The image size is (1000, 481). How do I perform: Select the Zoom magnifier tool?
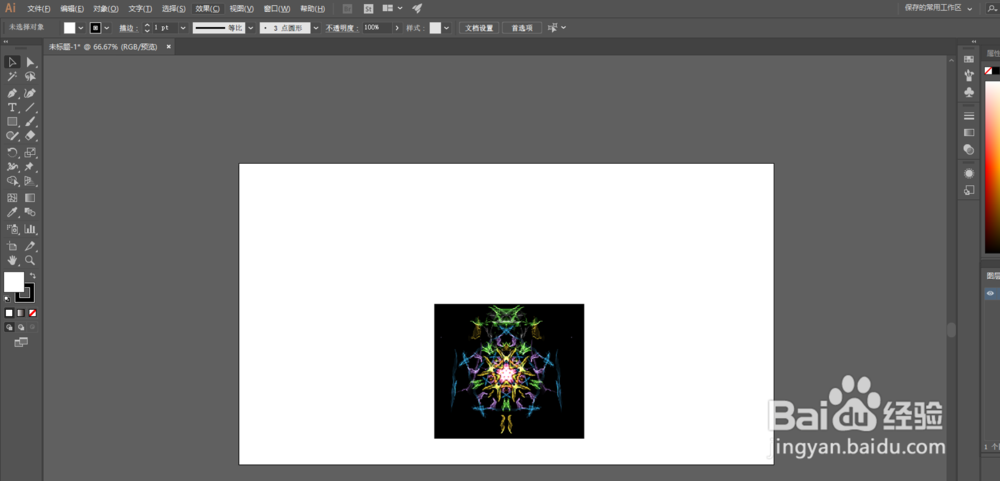pos(30,260)
